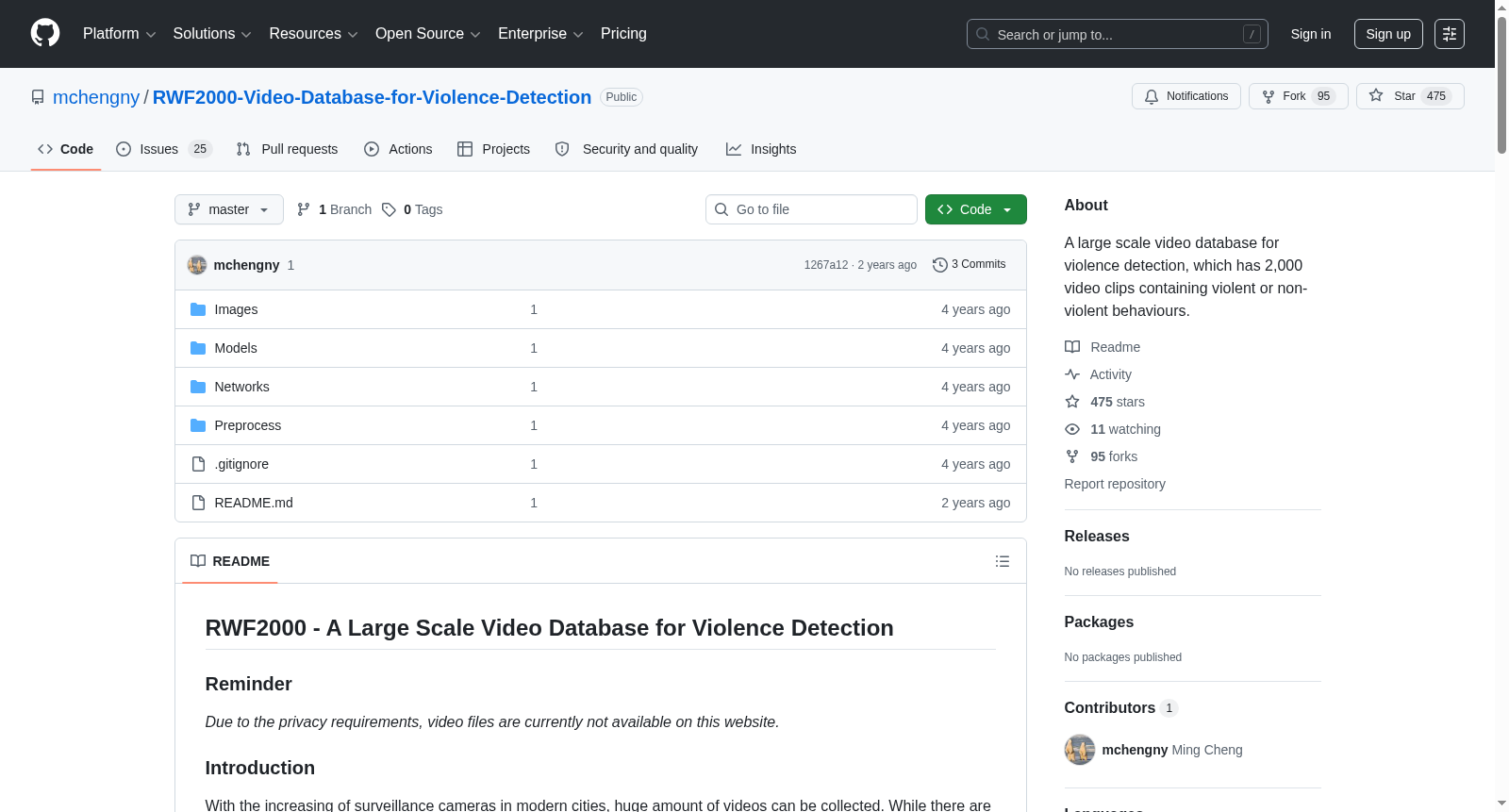Click the branch icon beside 1 Branch
Image resolution: width=1509 pixels, height=812 pixels.
point(304,209)
